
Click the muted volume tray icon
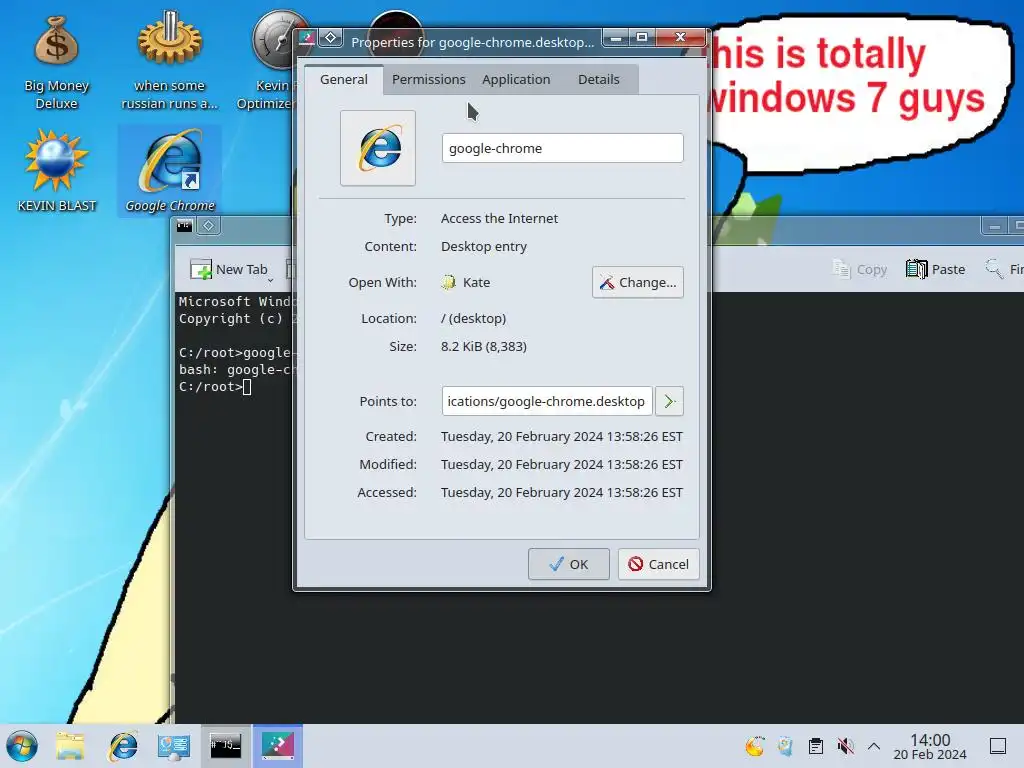tap(846, 746)
